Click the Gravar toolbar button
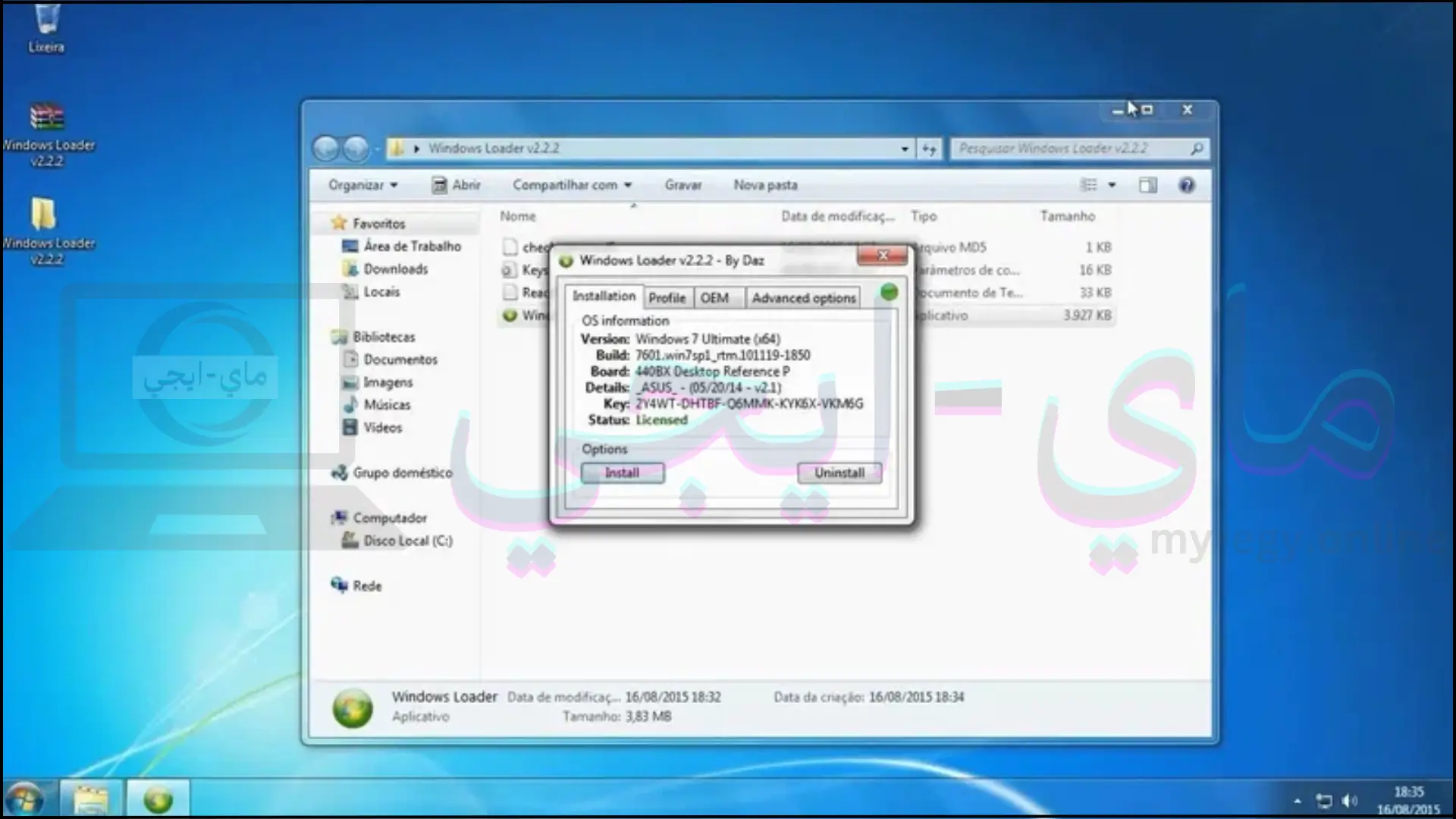 point(683,185)
